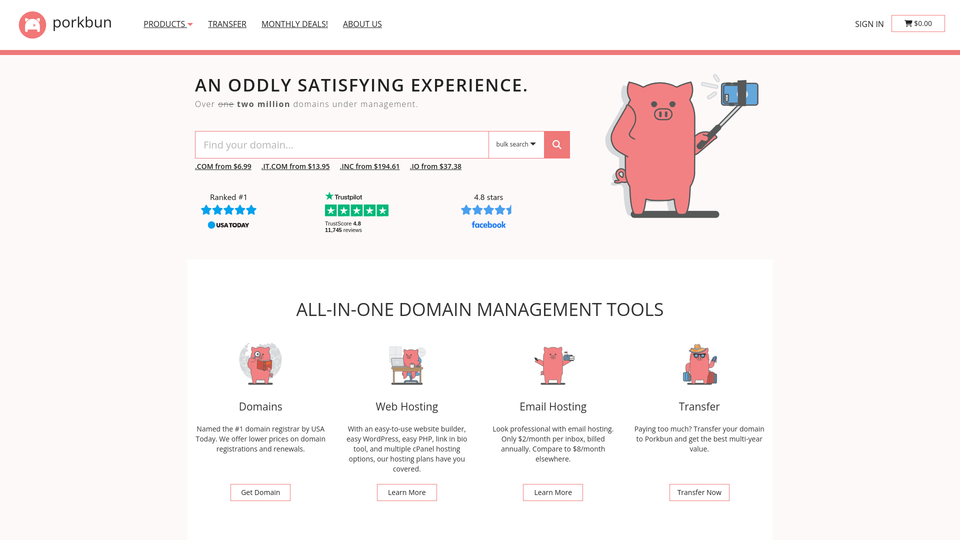The width and height of the screenshot is (960, 540).
Task: Click the Get Domain button
Action: pos(260,492)
